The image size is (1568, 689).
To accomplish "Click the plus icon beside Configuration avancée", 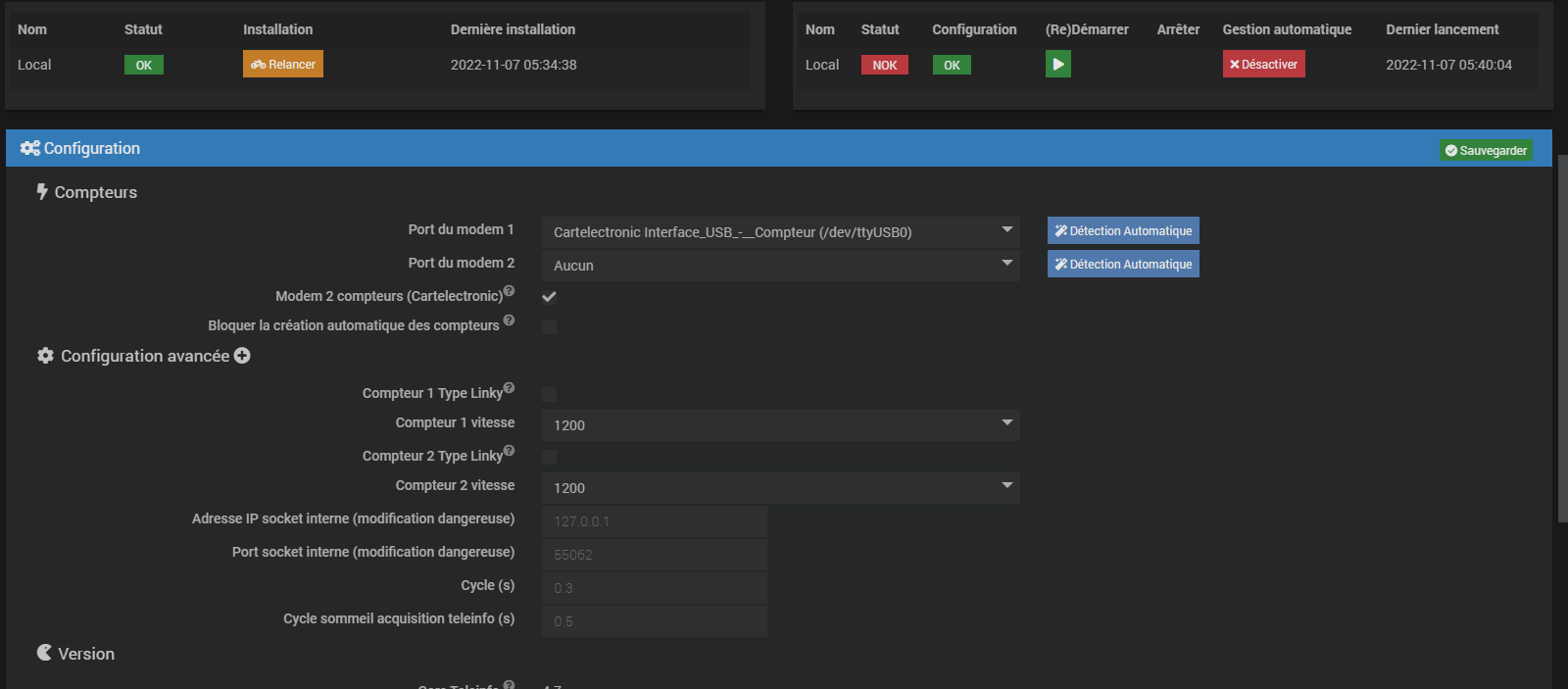I will tap(242, 356).
